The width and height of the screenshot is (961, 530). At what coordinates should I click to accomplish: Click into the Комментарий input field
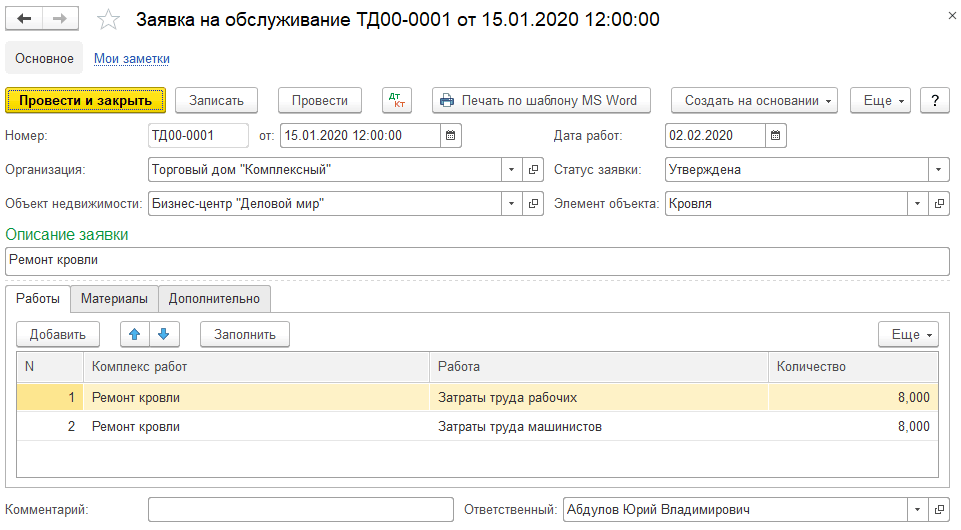tap(300, 510)
